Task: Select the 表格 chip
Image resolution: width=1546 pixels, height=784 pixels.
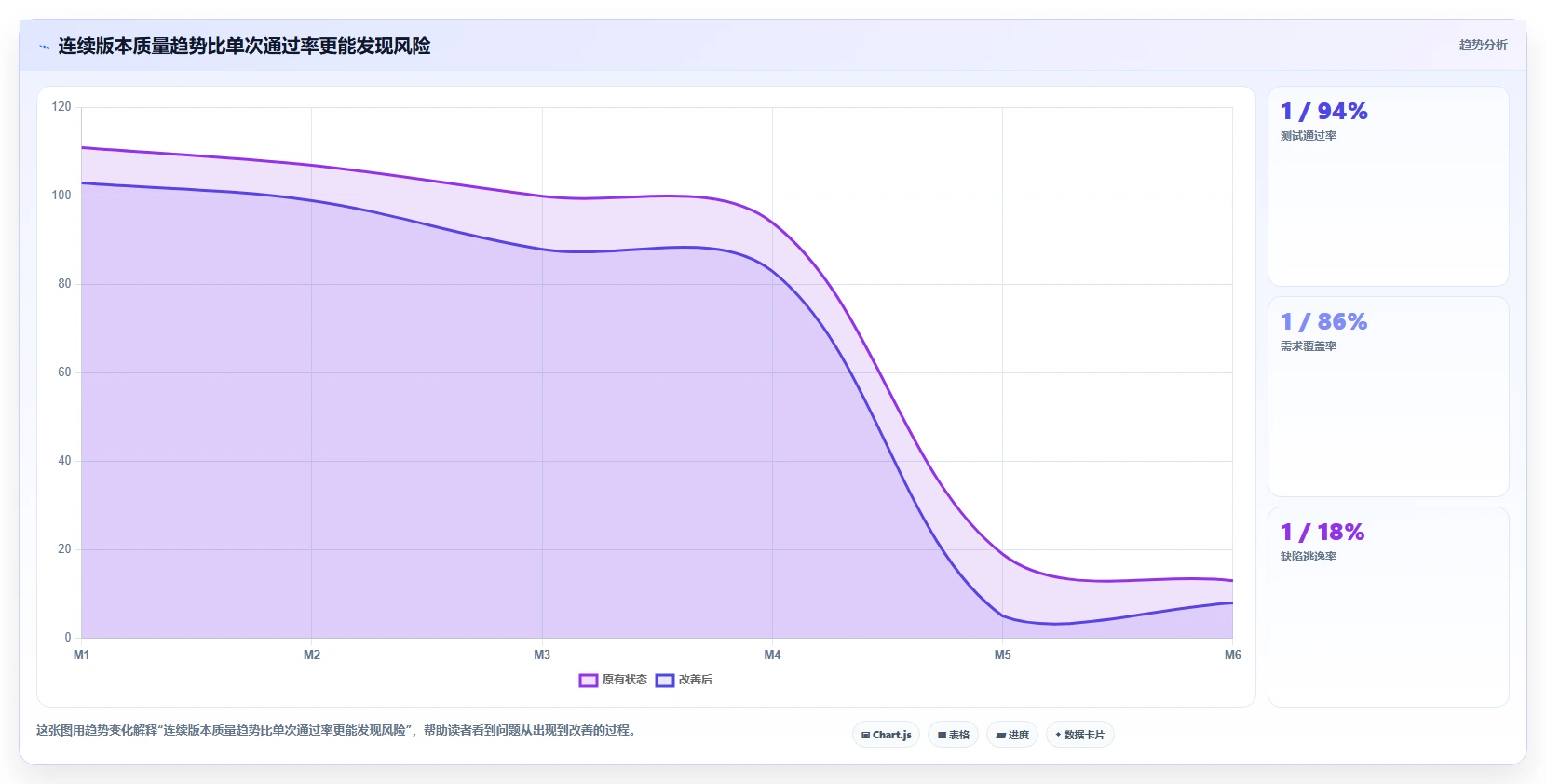Action: 953,735
